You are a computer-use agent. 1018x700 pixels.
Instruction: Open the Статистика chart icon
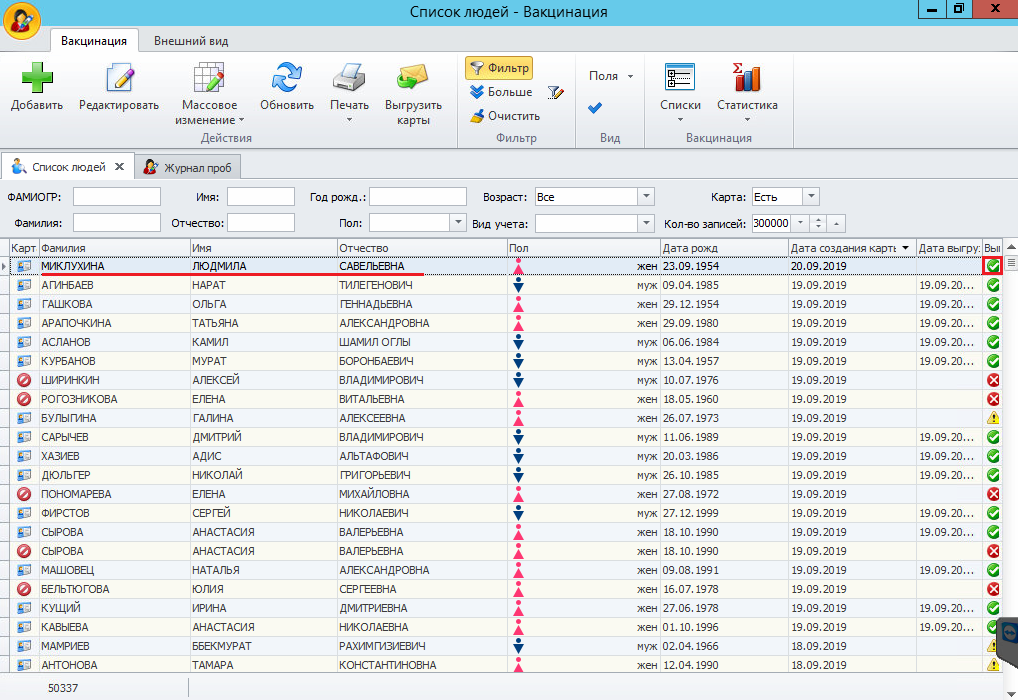(x=747, y=78)
